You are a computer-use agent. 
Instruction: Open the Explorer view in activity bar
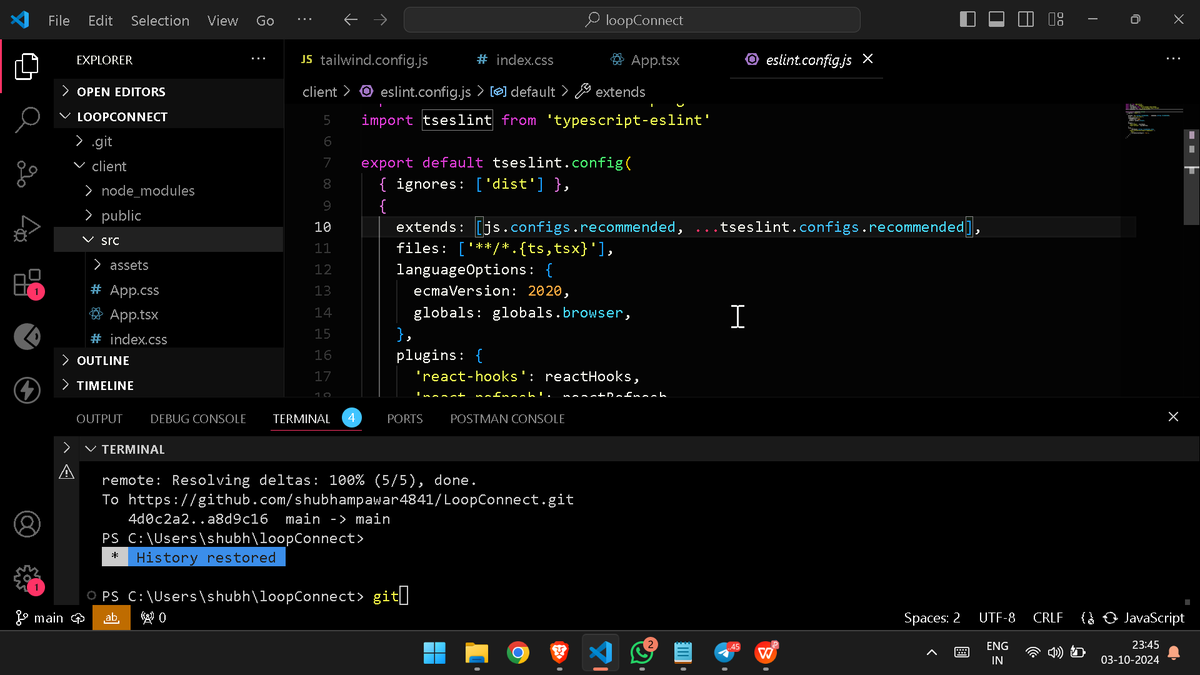point(27,67)
